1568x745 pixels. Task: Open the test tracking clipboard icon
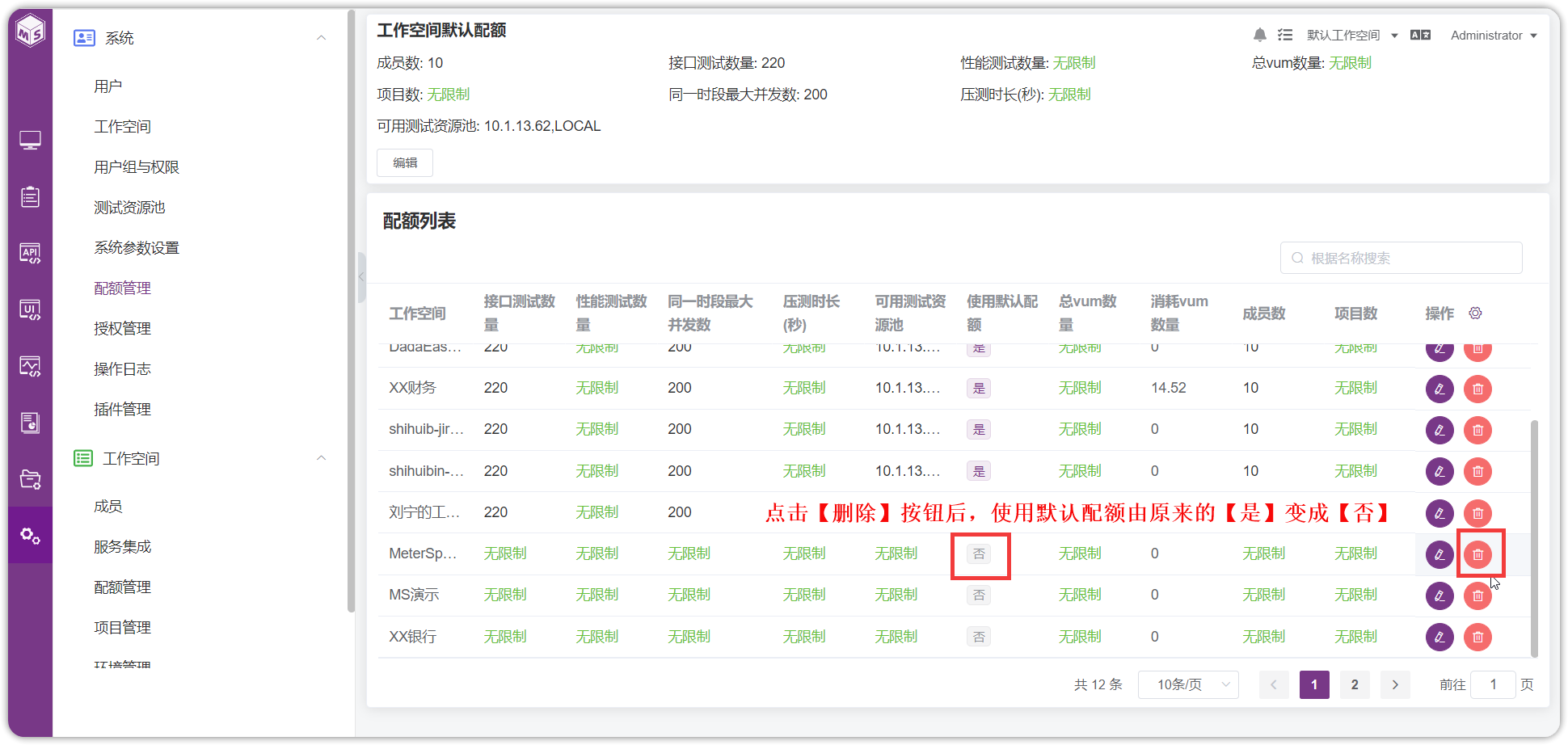pos(30,196)
